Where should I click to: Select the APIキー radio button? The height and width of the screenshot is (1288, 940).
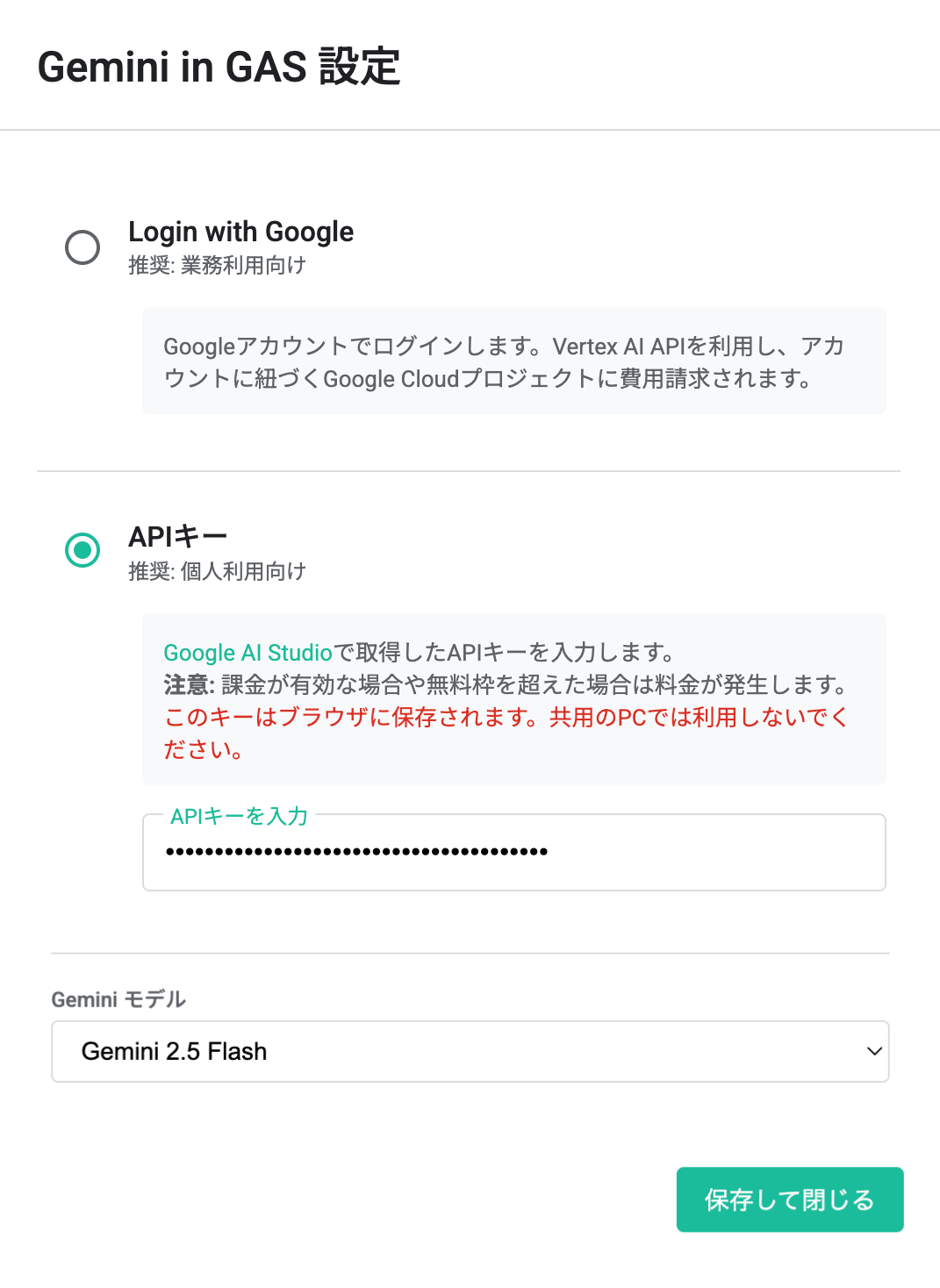(83, 550)
